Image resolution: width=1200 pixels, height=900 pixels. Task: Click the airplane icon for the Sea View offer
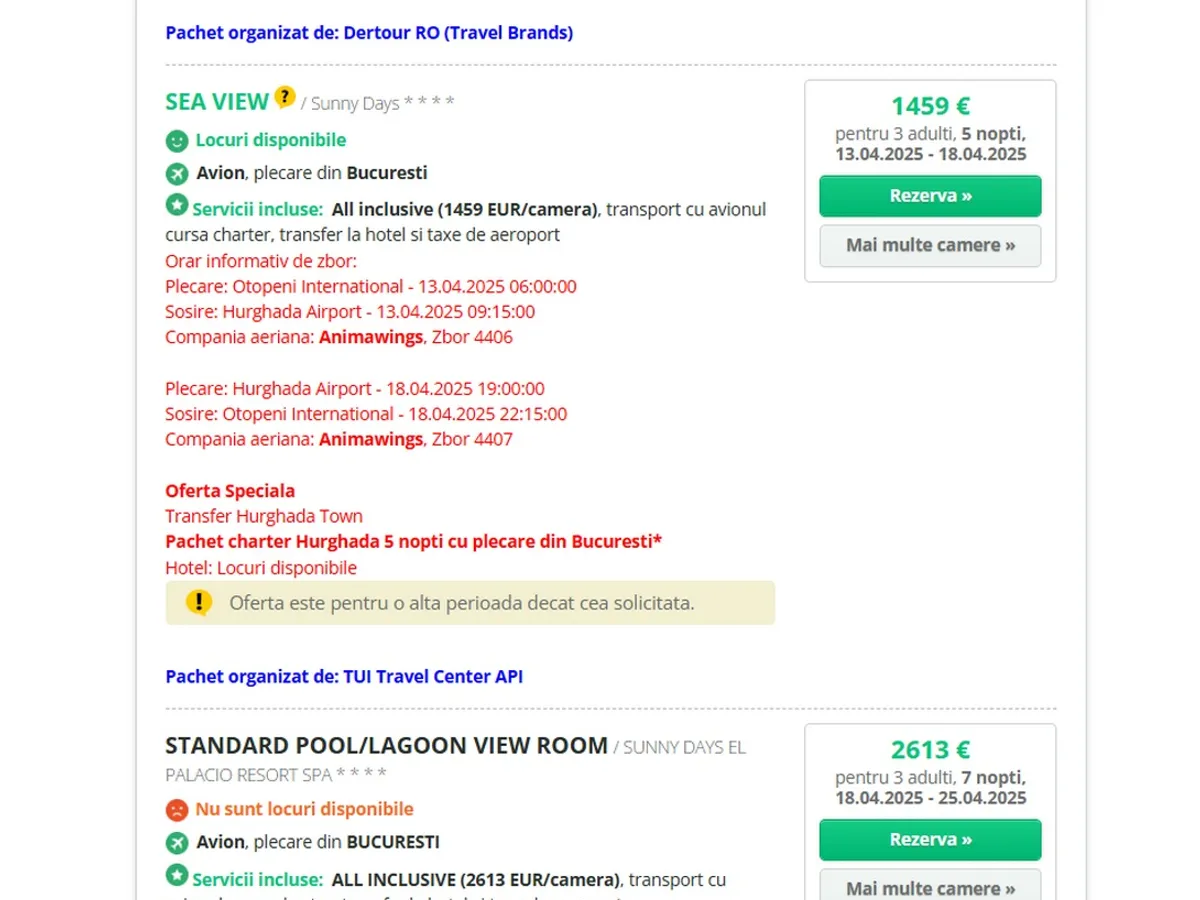pos(177,174)
